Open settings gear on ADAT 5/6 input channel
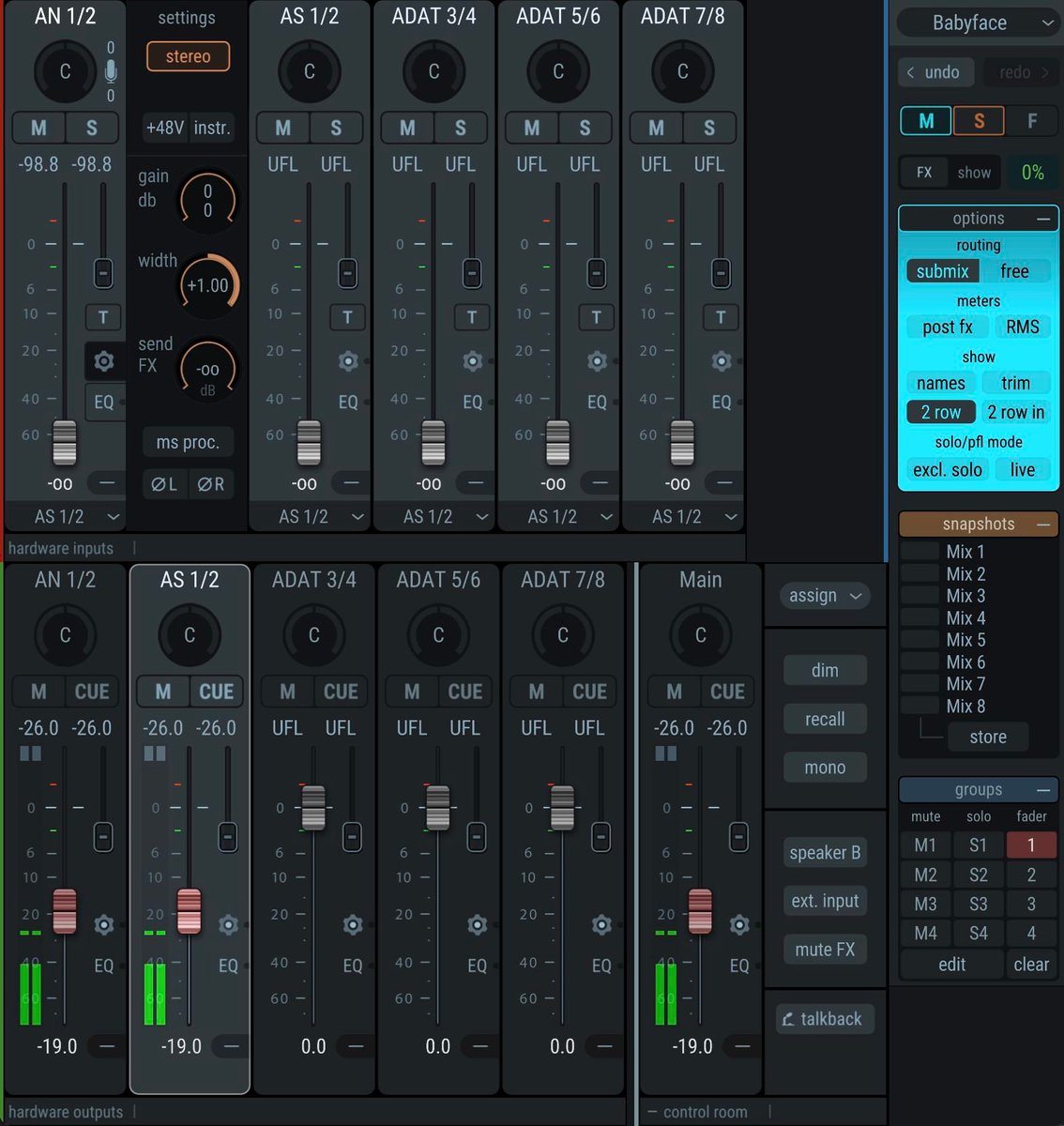This screenshot has height=1126, width=1064. coord(597,361)
